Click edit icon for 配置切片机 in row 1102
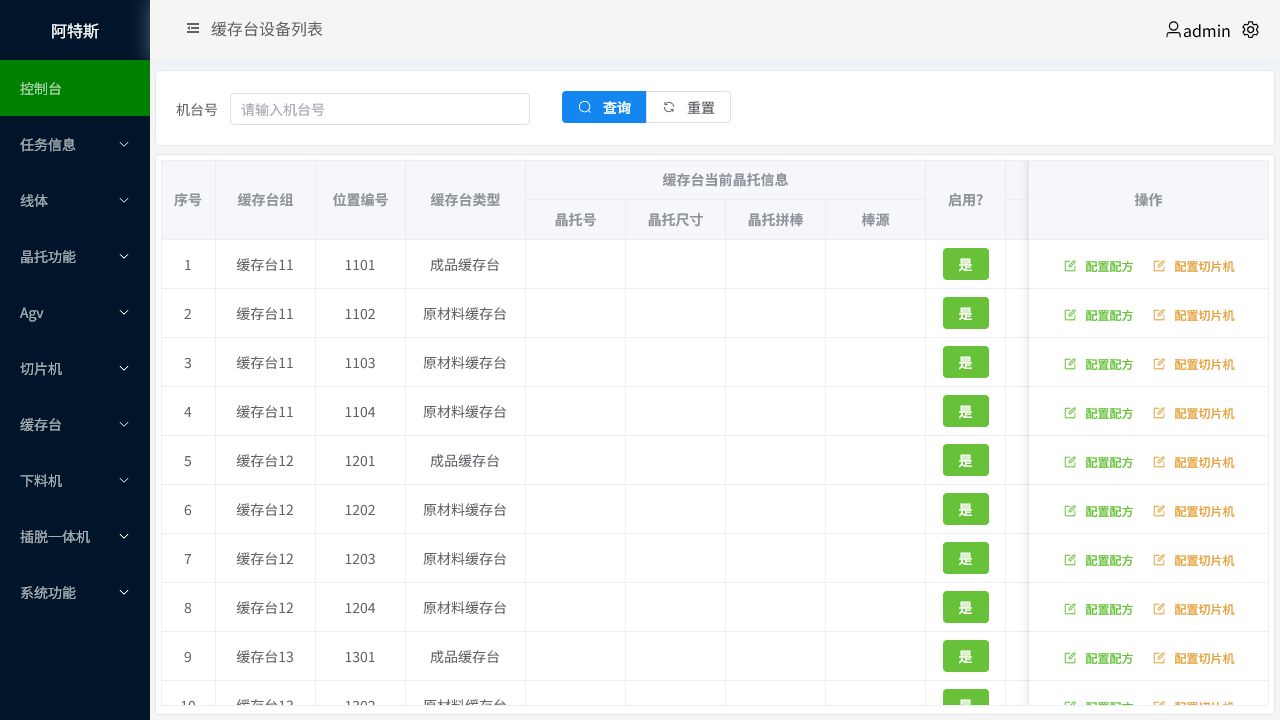 [1159, 315]
